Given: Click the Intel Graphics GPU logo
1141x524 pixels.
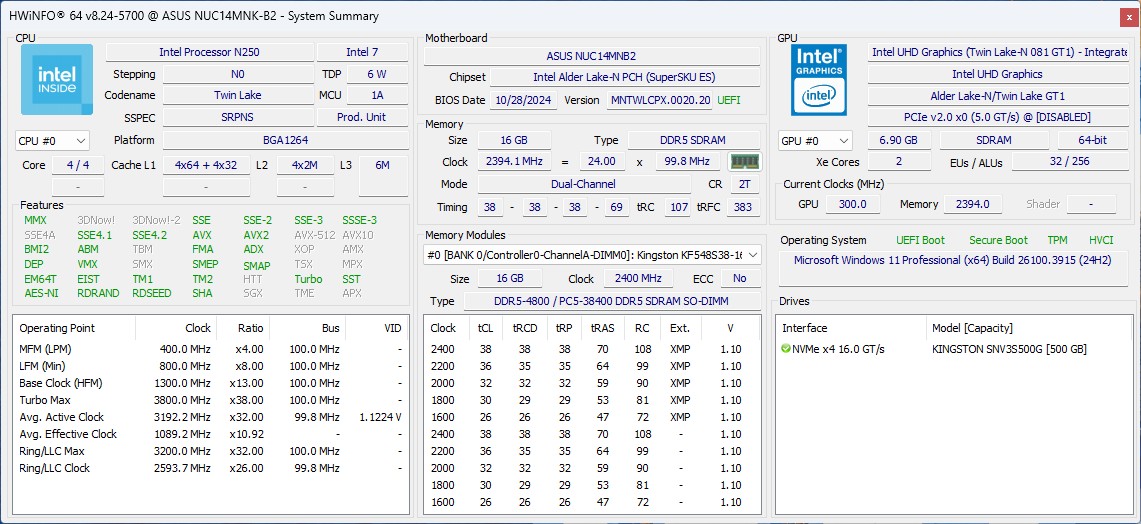Looking at the screenshot, I should [x=819, y=79].
